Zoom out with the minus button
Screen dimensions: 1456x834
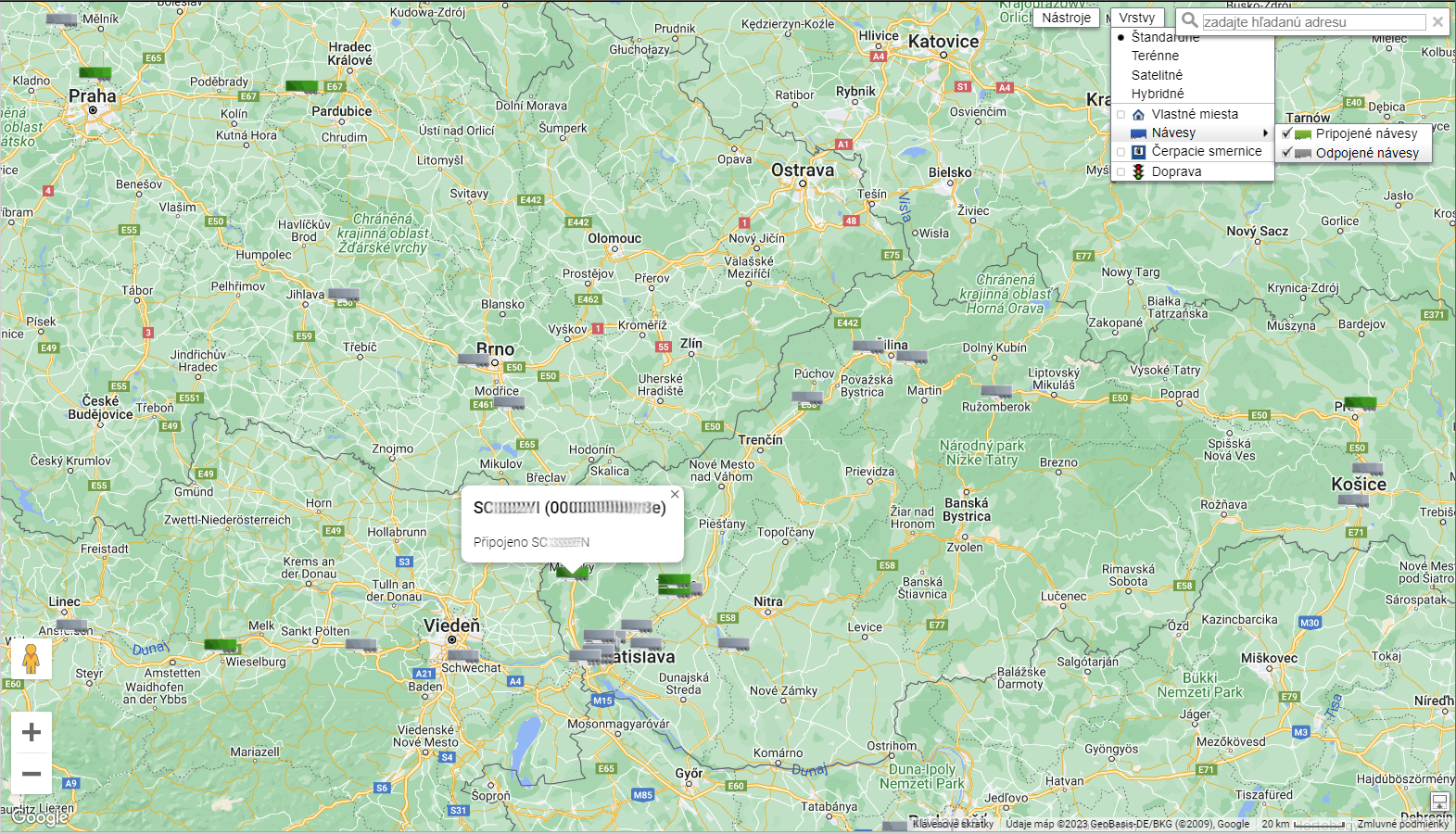coord(32,774)
